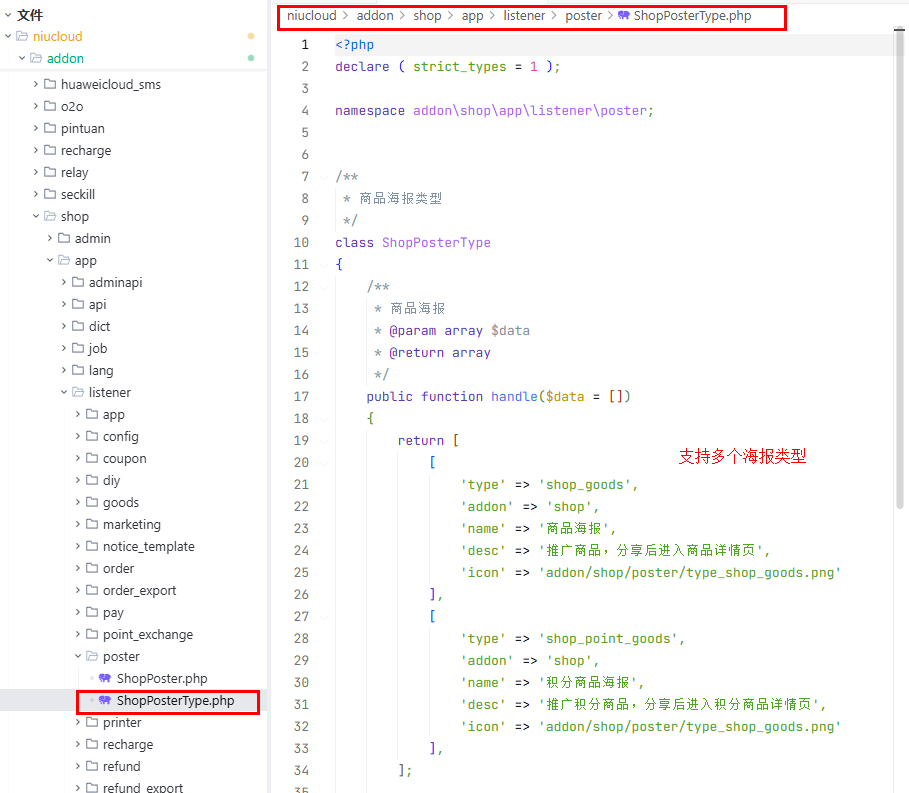Screen dimensions: 909x793
Task: Click line number 17 in gutter
Action: pos(301,396)
